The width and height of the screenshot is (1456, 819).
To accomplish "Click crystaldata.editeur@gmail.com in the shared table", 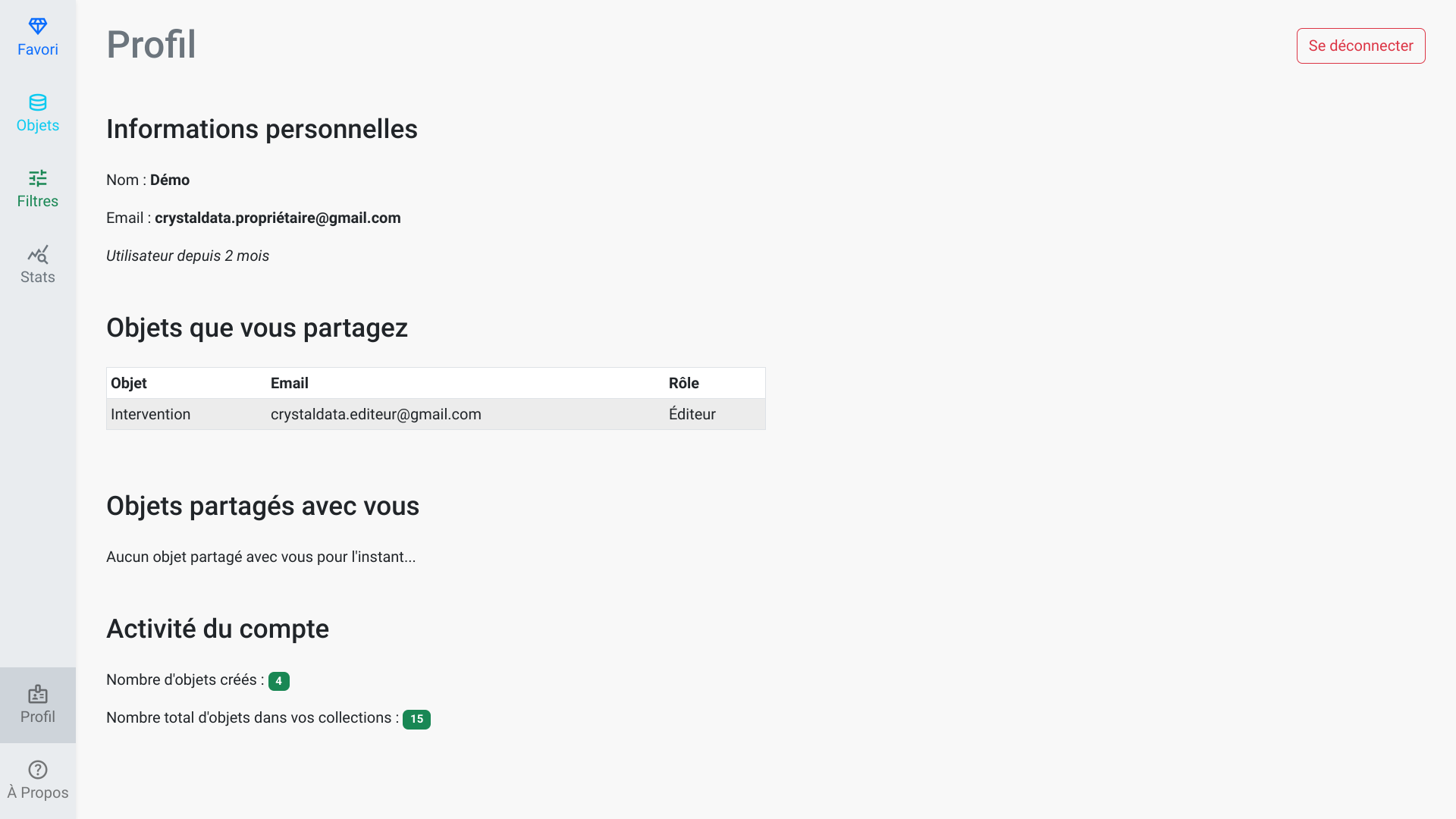I will (376, 414).
